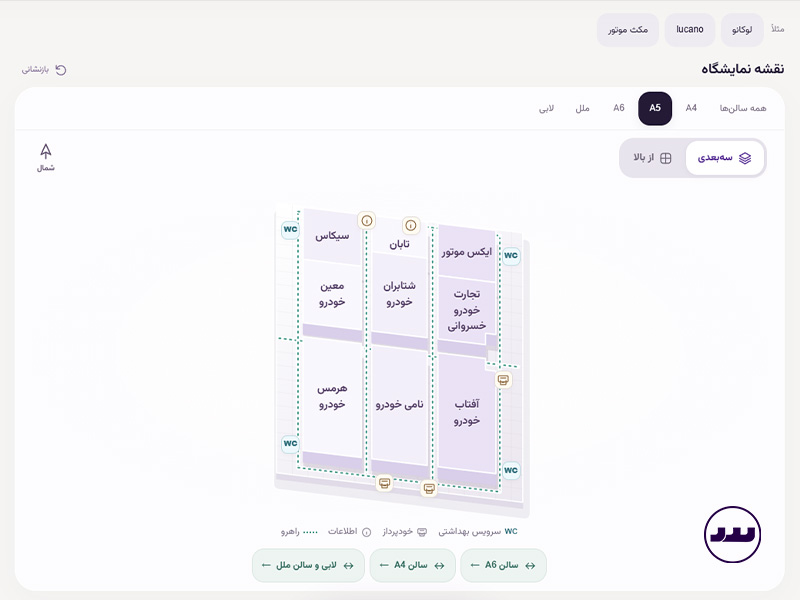This screenshot has width=800, height=600.
Task: Click the آفتاب خودرو booth
Action: [x=467, y=412]
